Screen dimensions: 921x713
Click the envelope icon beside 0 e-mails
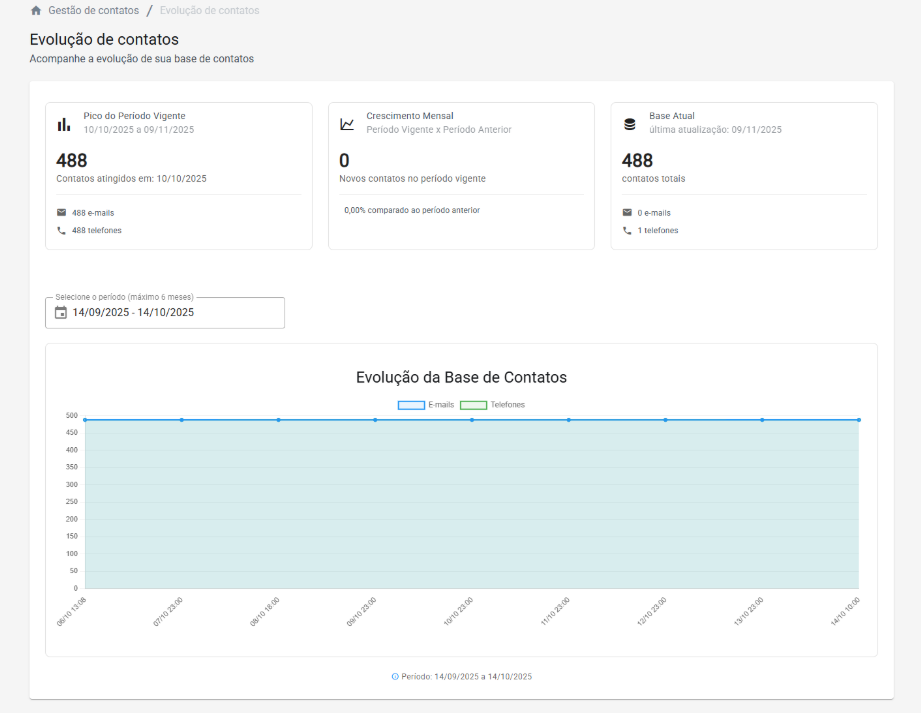(x=627, y=212)
